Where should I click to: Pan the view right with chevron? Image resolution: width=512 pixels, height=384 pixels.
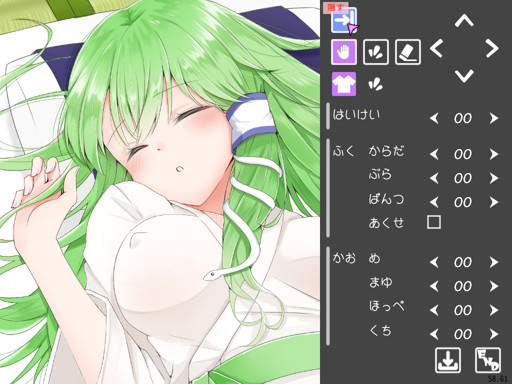492,49
